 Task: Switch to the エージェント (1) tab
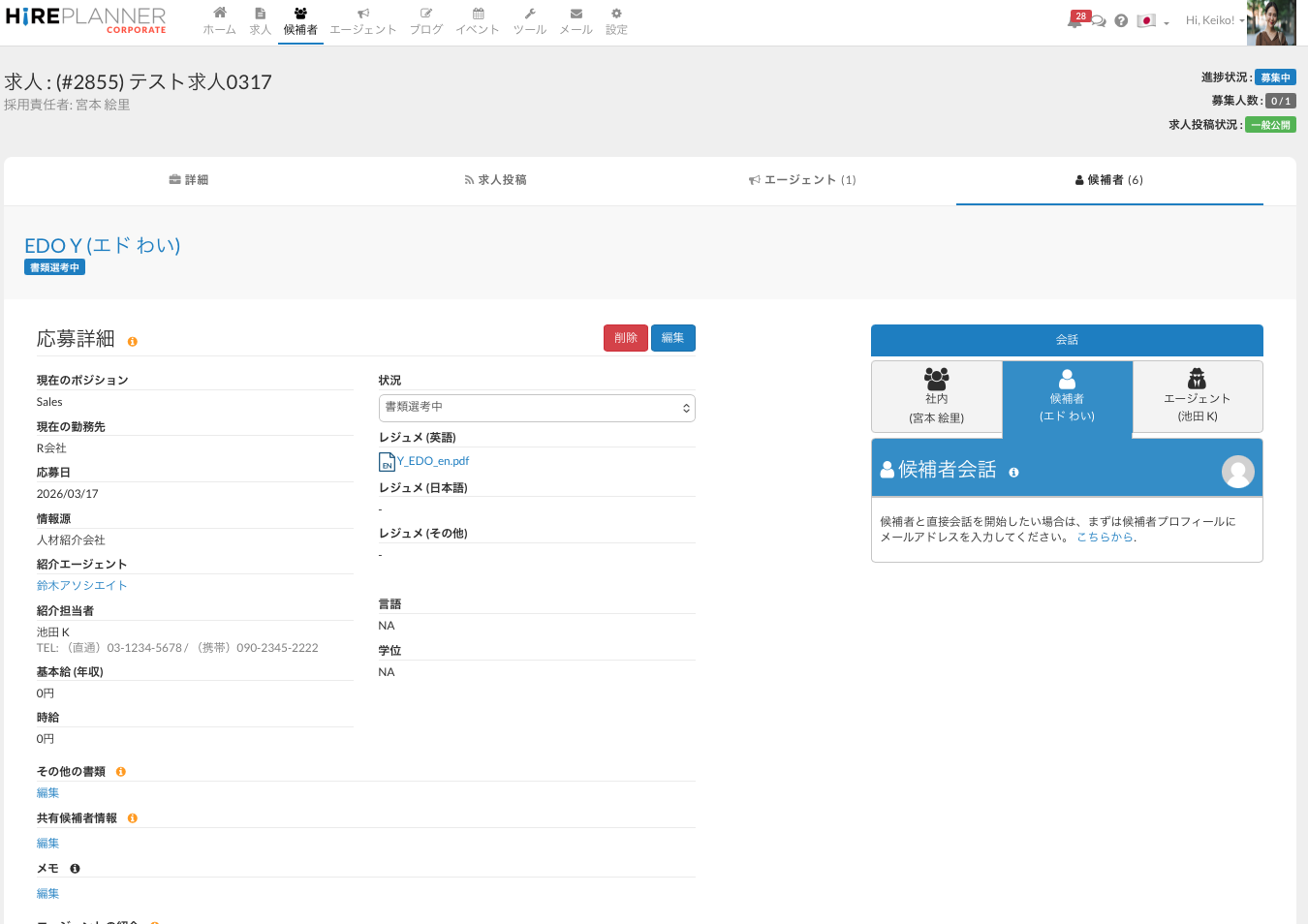(802, 180)
